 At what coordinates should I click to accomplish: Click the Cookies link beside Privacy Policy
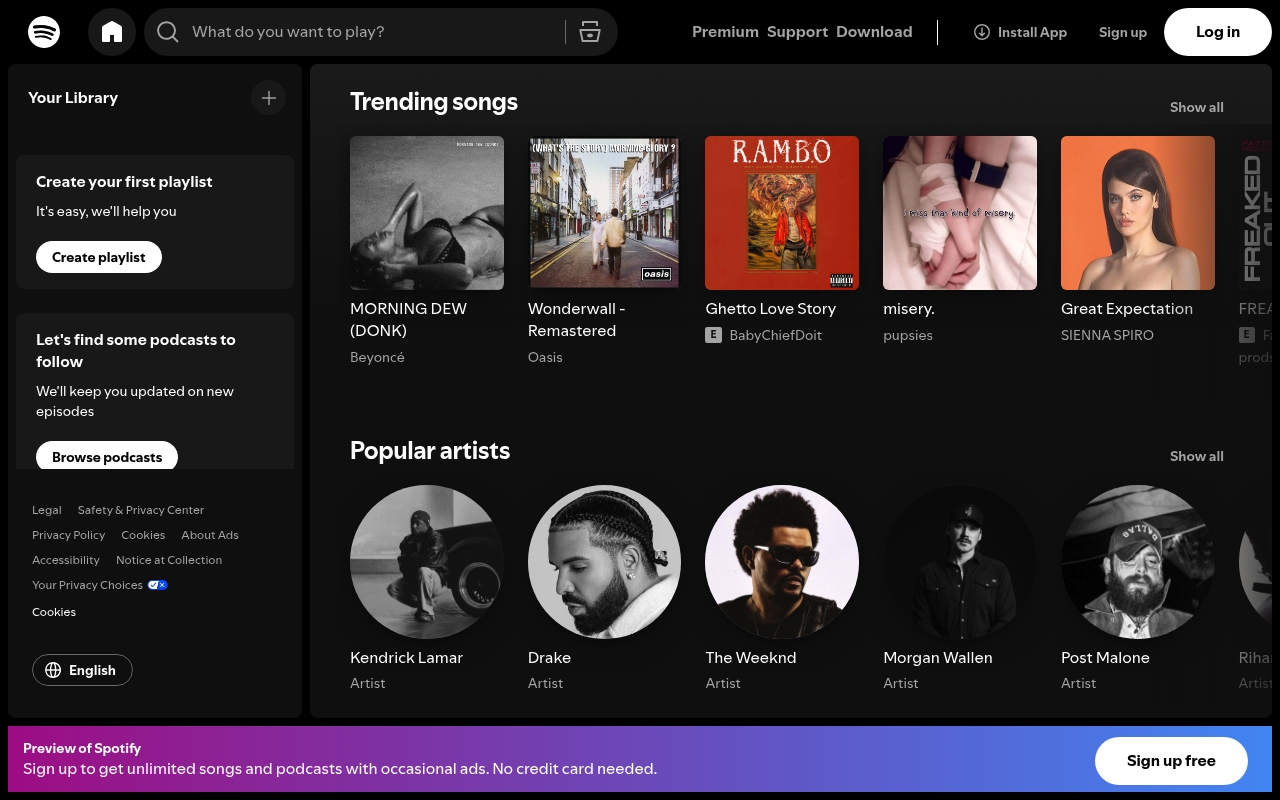(x=143, y=535)
